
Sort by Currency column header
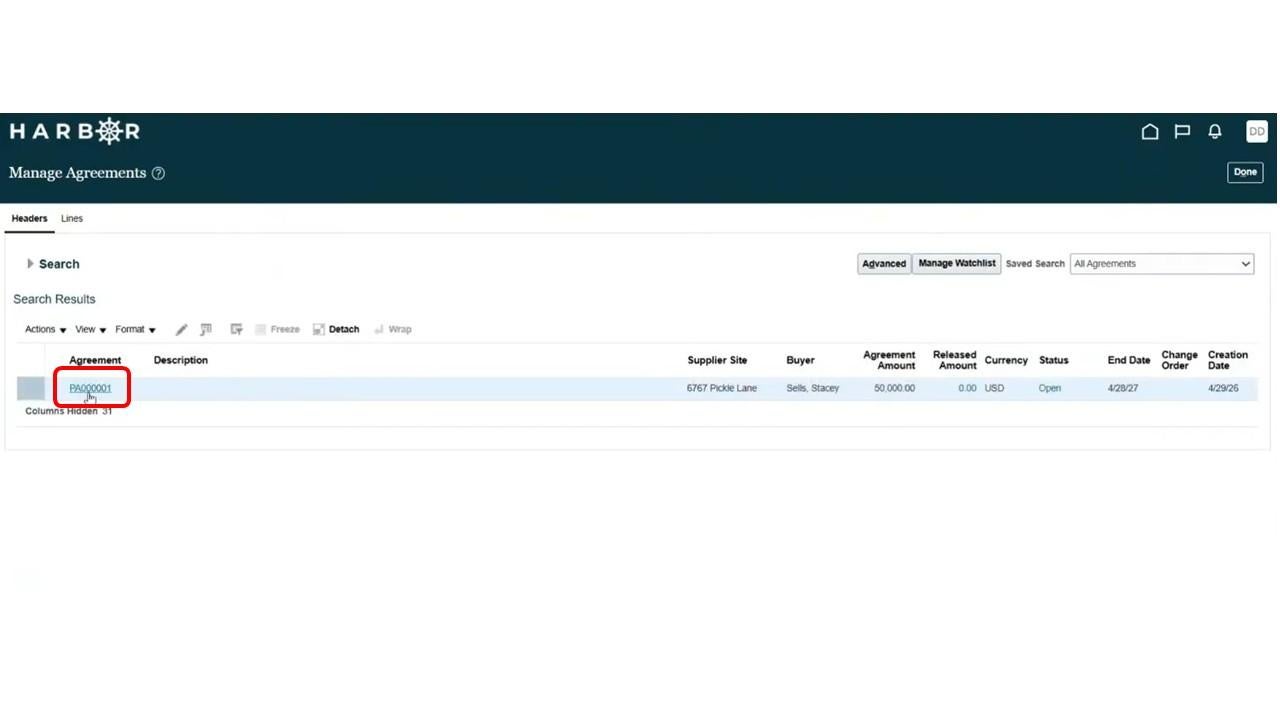(x=1006, y=360)
